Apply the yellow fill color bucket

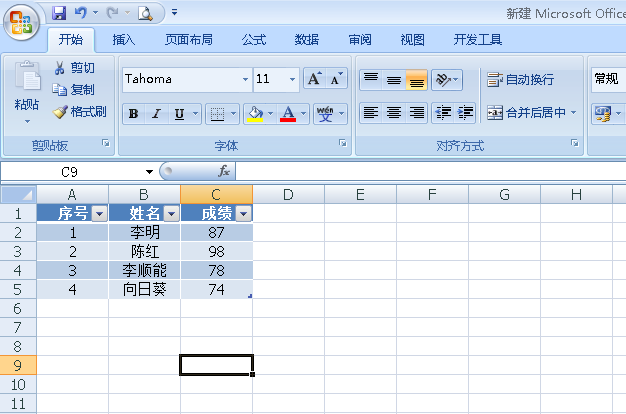(255, 114)
